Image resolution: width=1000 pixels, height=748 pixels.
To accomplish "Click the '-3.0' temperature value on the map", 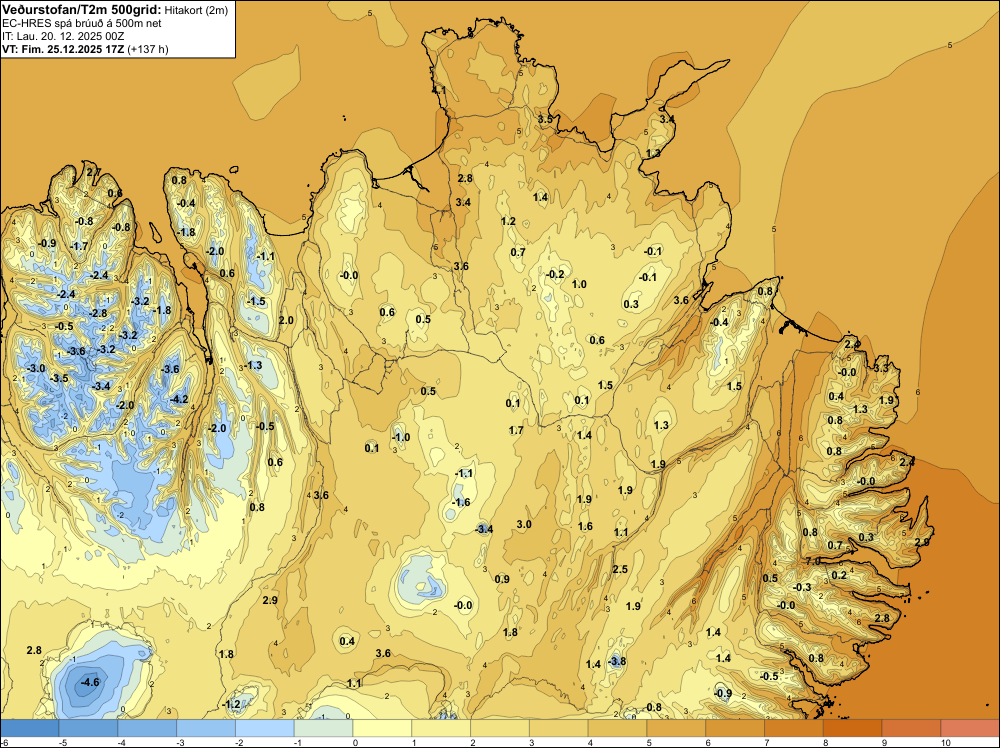I will (x=36, y=369).
